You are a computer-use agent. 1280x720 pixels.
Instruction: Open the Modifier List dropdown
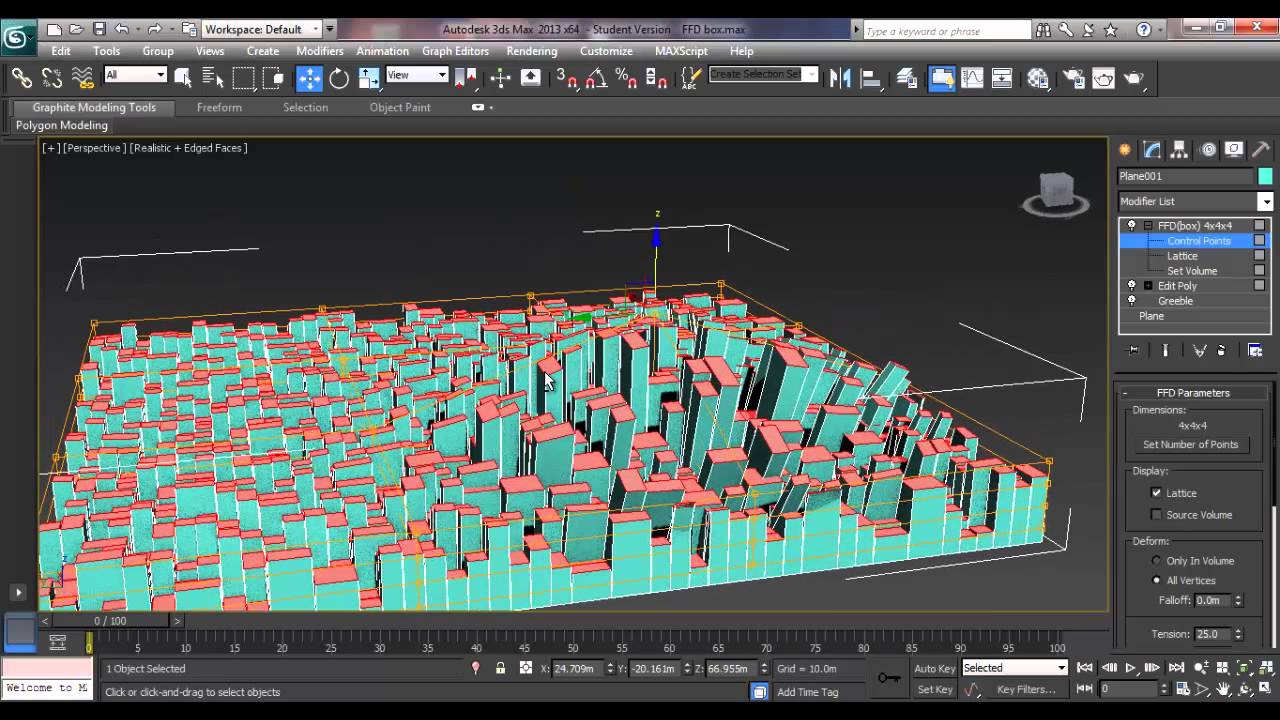pyautogui.click(x=1265, y=201)
